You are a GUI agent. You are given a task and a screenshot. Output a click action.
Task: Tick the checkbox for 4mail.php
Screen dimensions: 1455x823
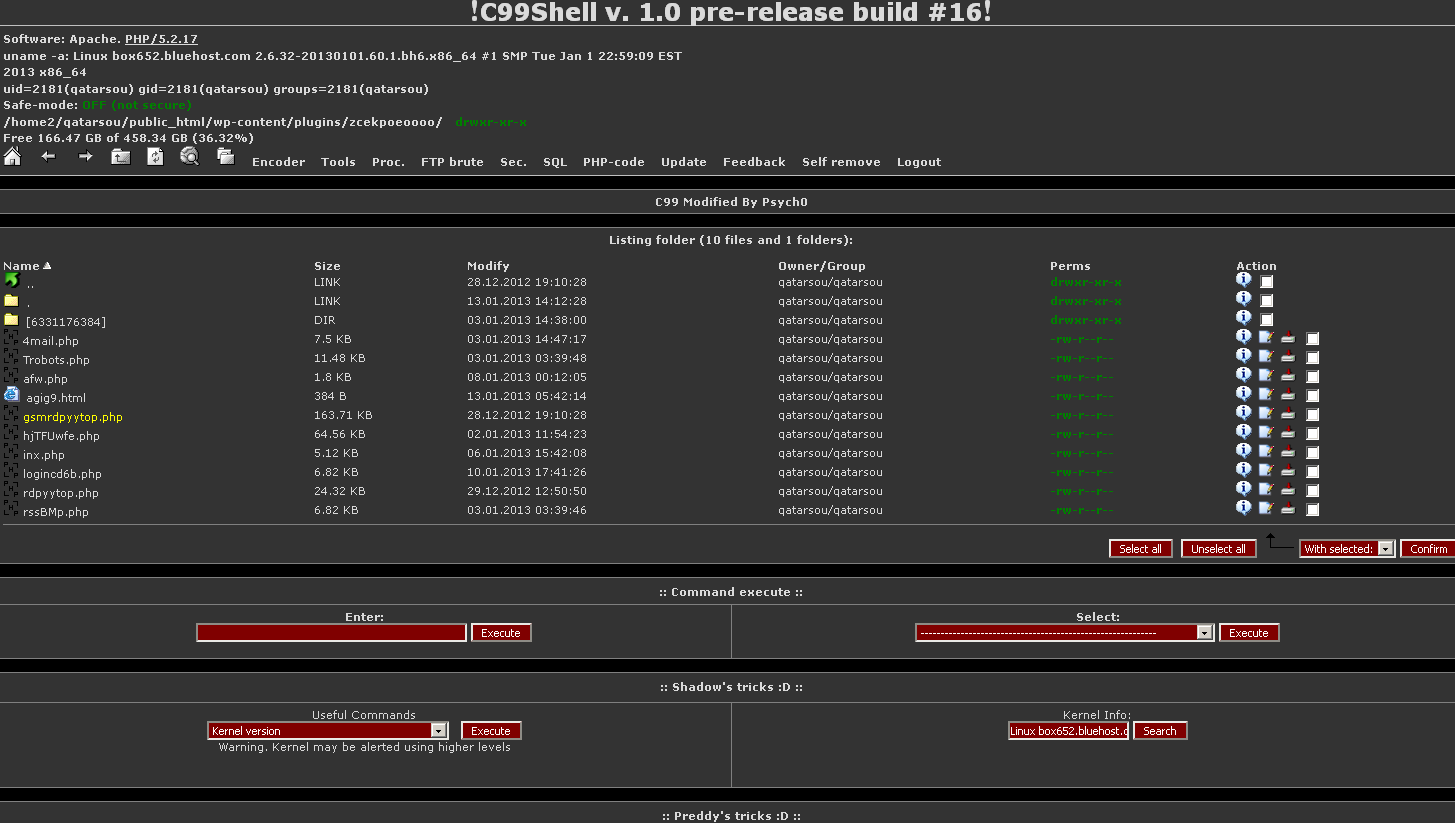click(x=1313, y=339)
